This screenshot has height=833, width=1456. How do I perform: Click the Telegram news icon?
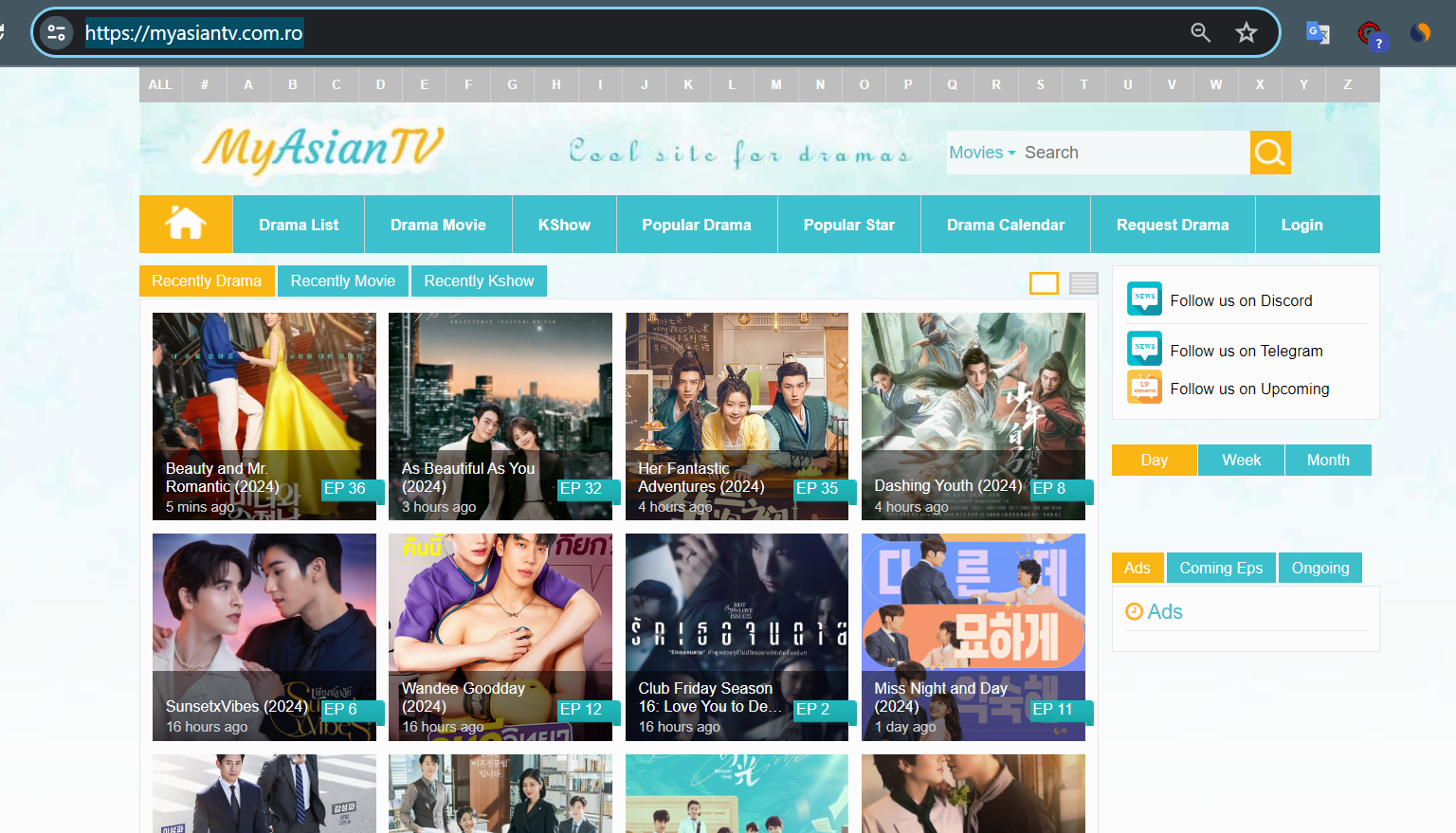[1144, 349]
